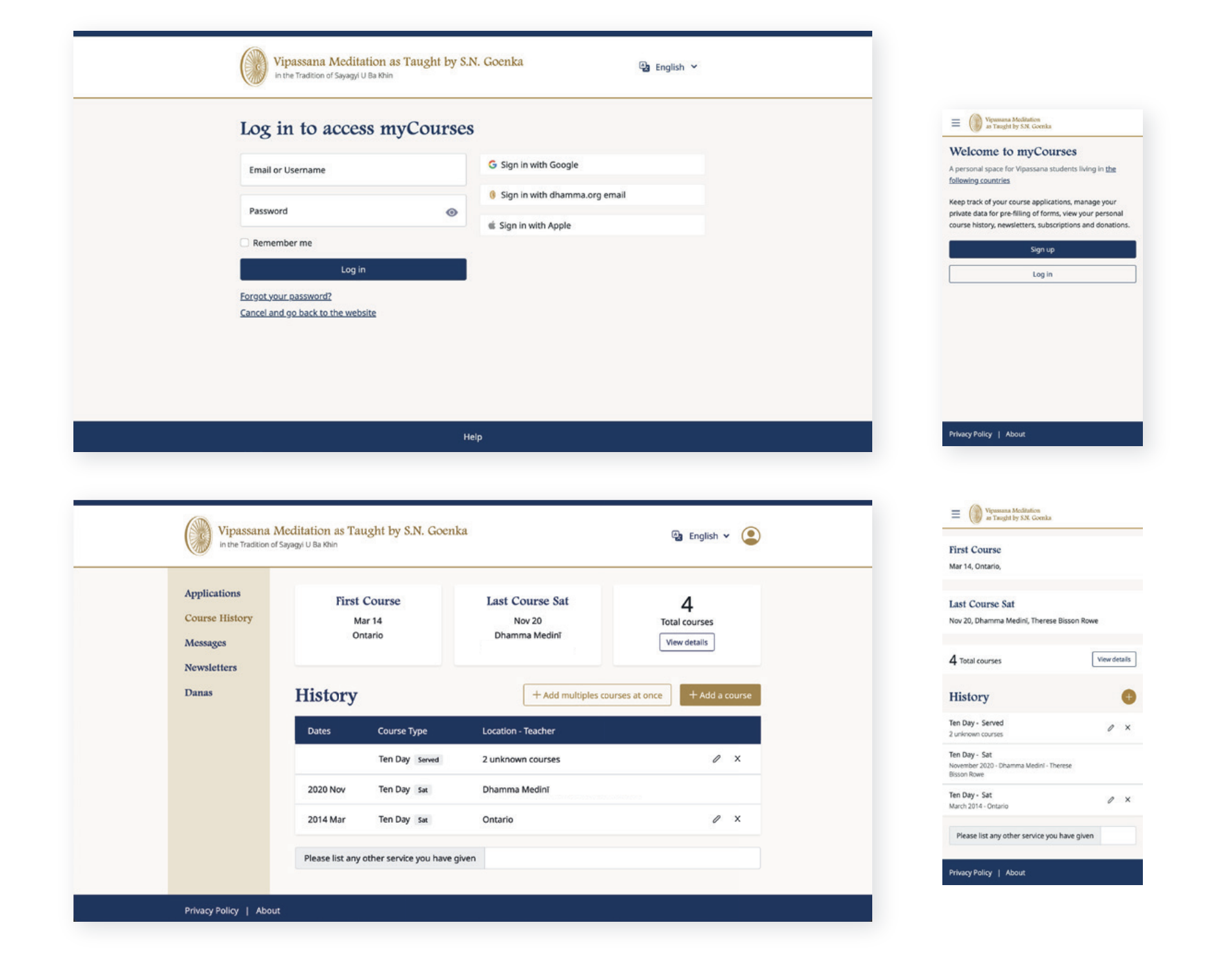1232x967 pixels.
Task: Open Help in the login page footer
Action: [x=472, y=437]
